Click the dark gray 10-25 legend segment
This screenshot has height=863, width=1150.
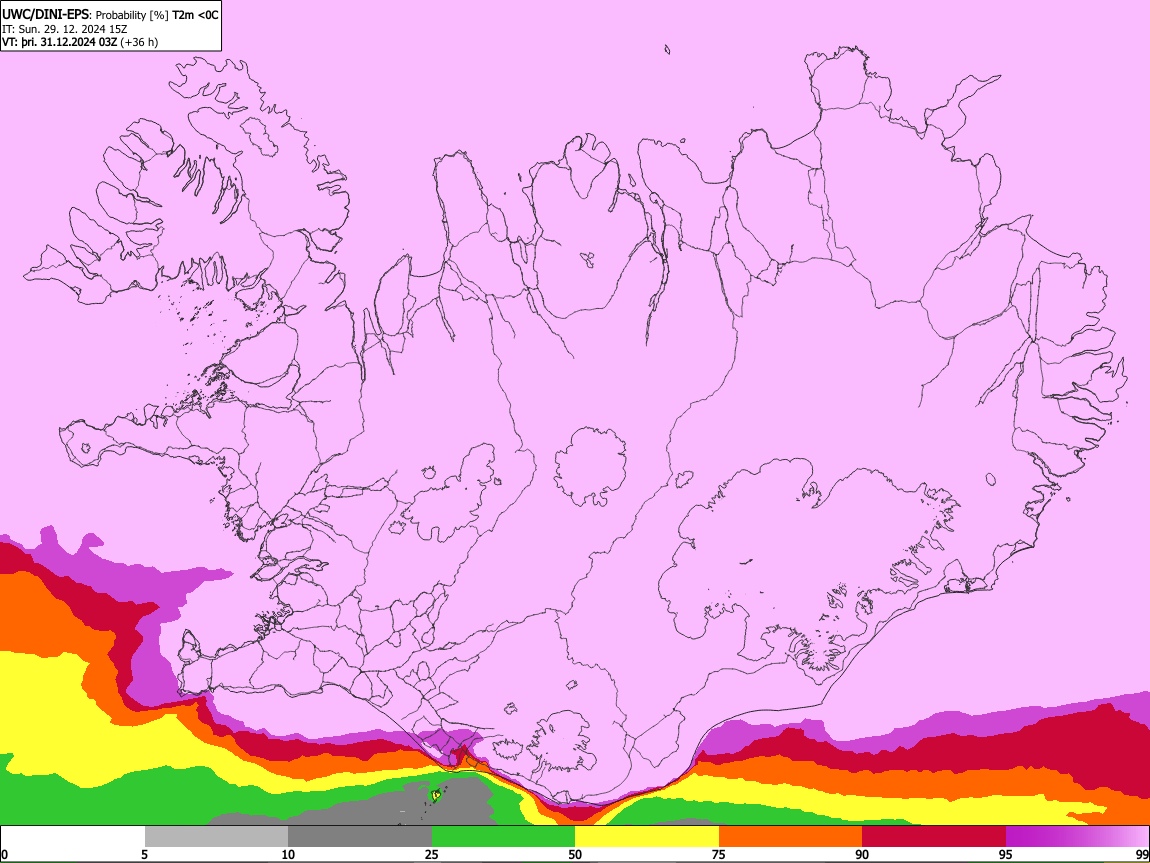pos(360,837)
